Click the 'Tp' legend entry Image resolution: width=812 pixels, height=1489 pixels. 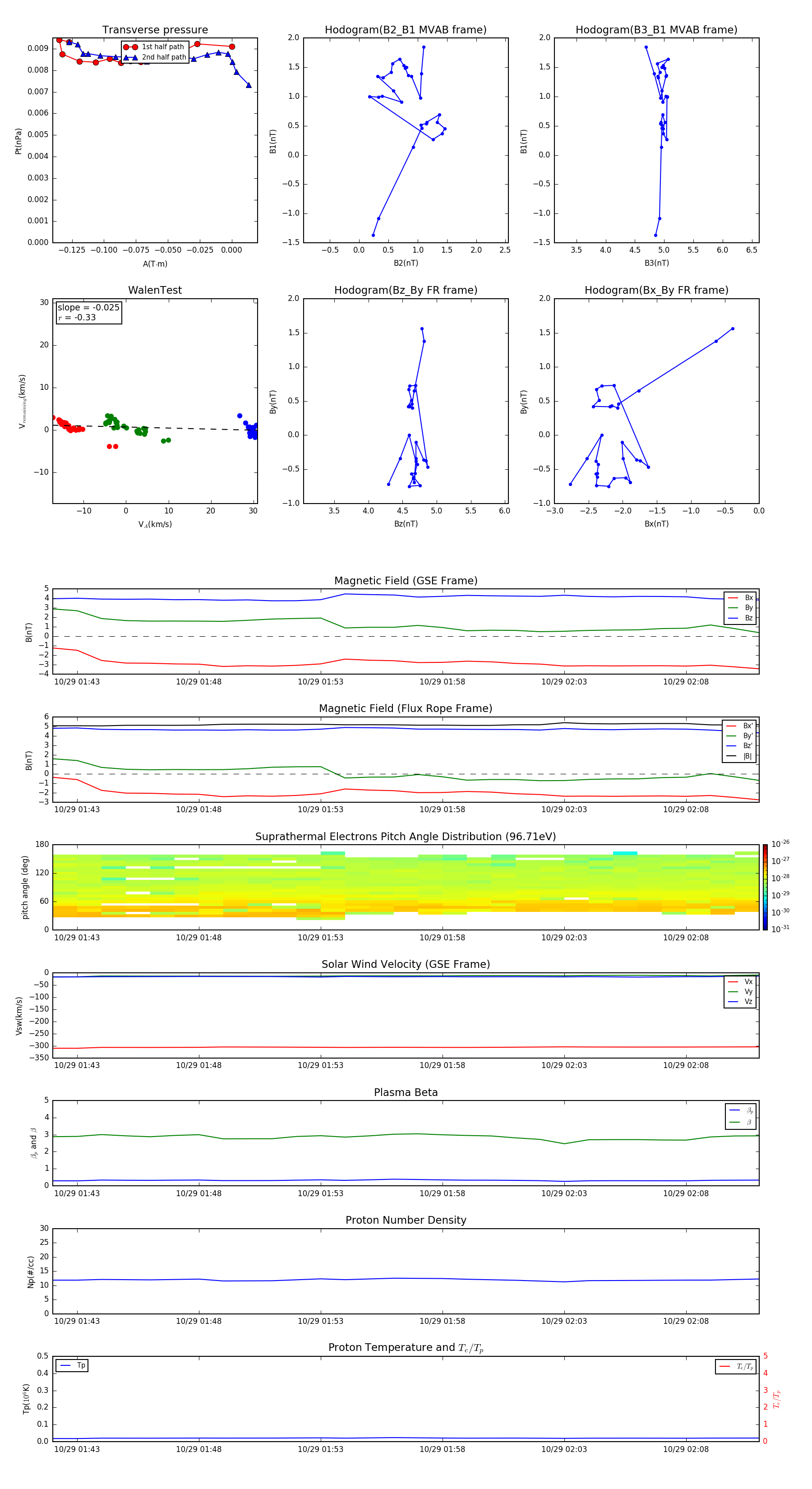72,1365
